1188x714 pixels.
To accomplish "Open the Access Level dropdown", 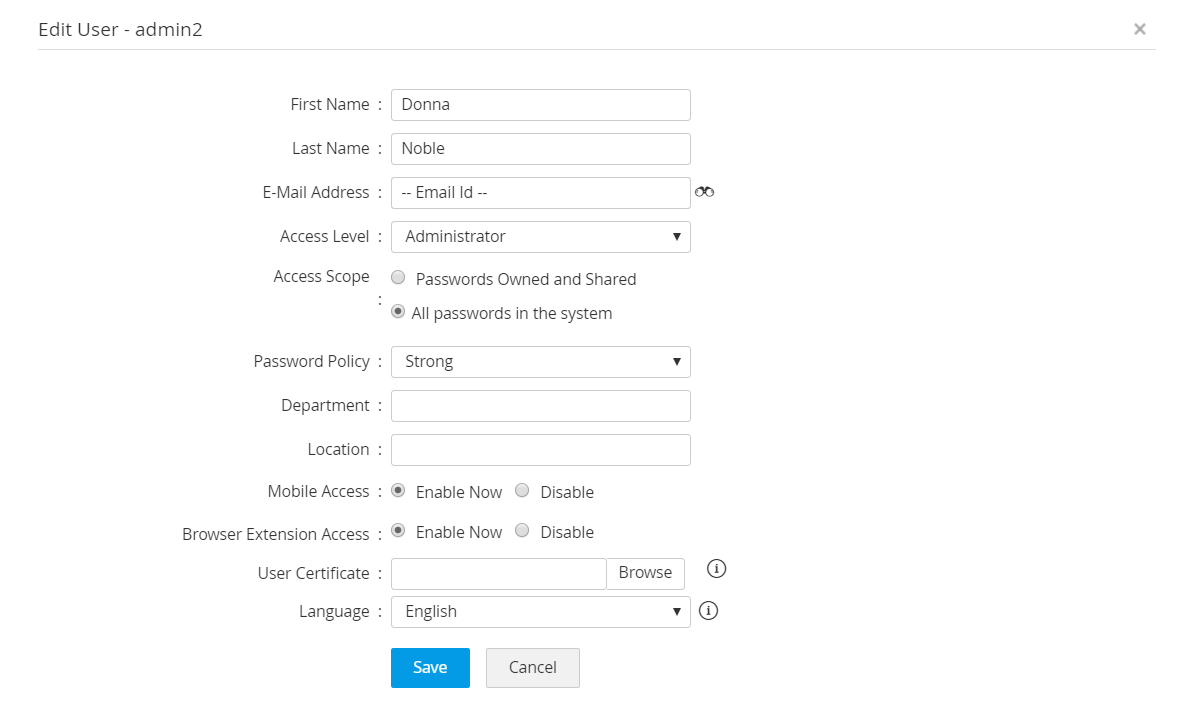I will [540, 237].
